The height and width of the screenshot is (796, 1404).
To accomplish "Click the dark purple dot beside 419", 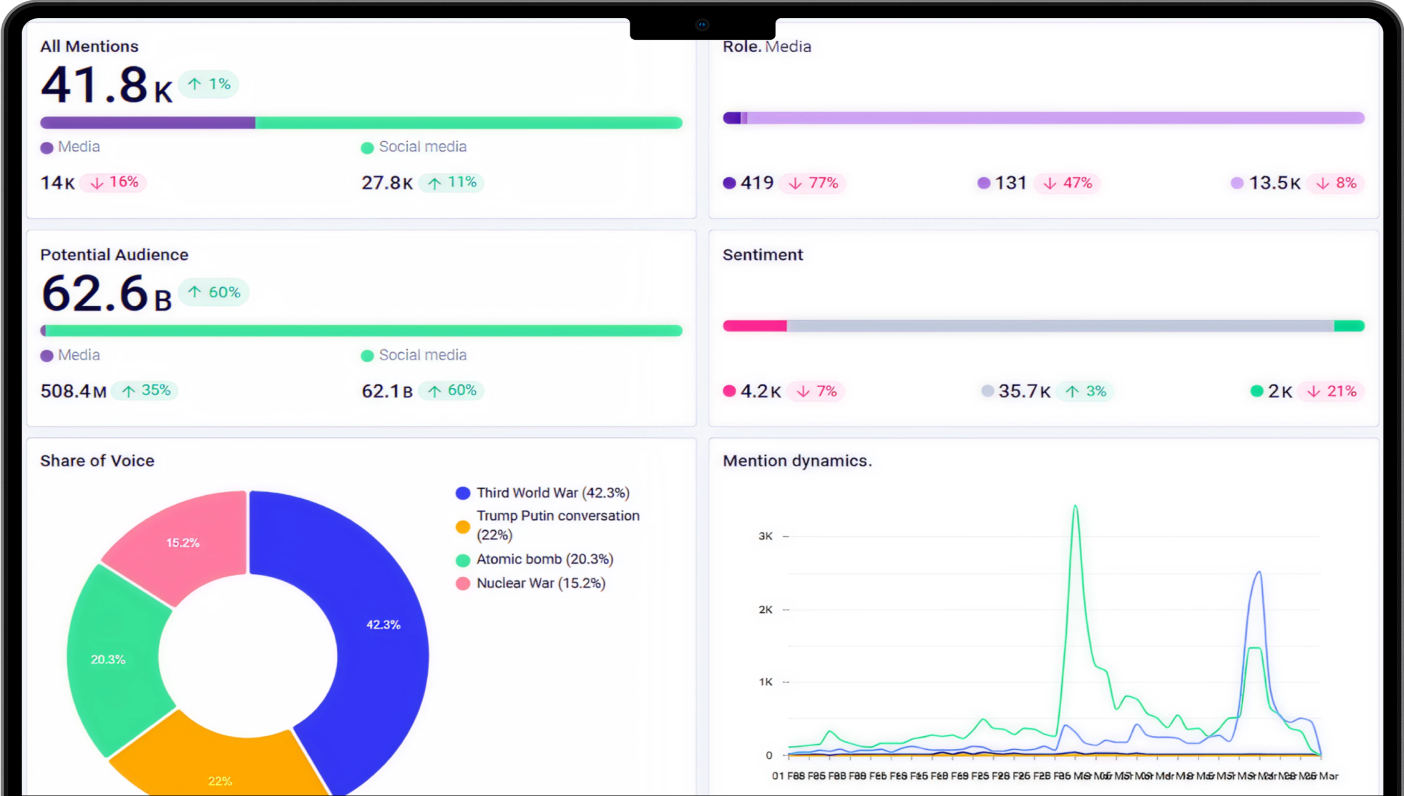I will click(x=729, y=183).
